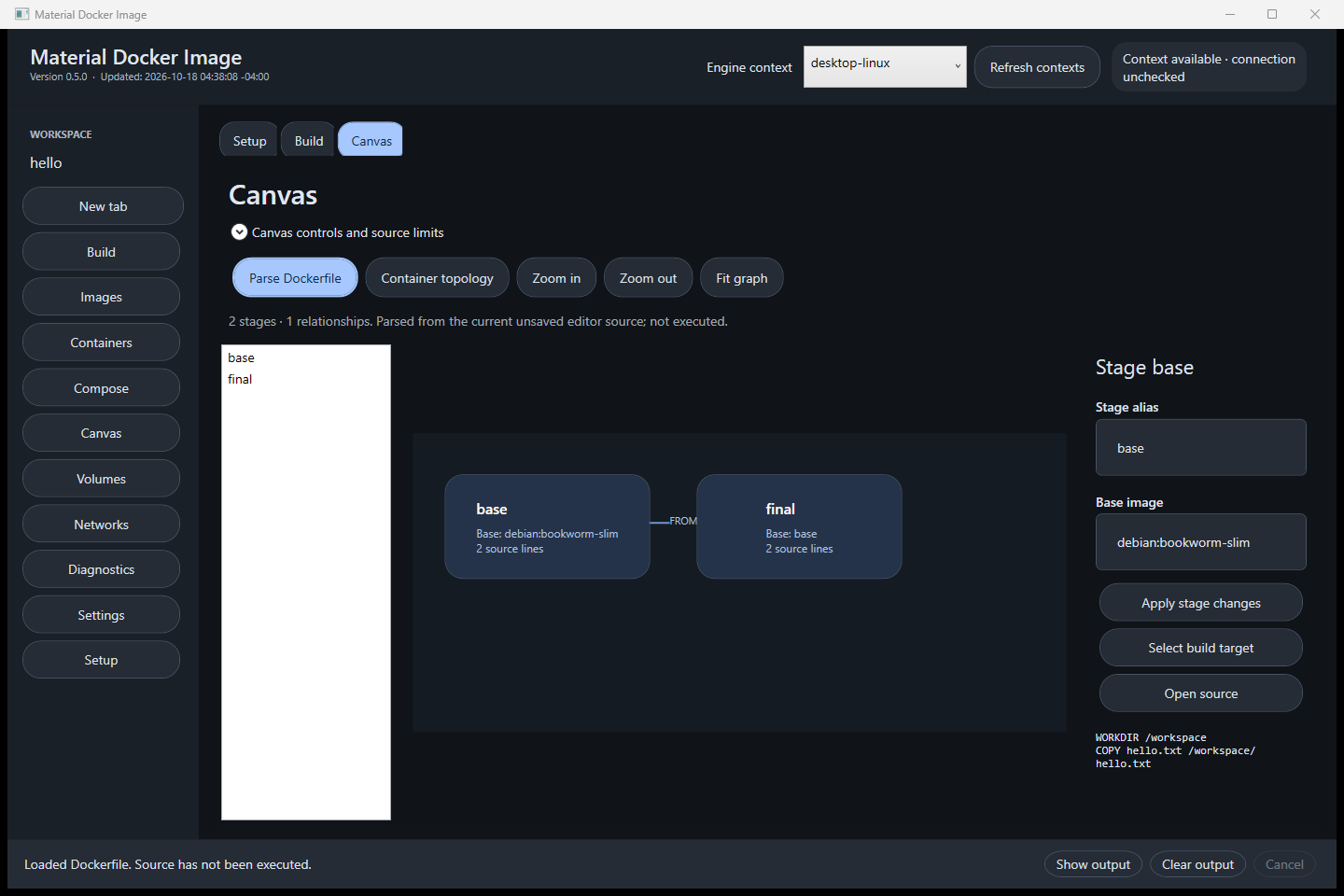Open Diagnostics in the sidebar

(x=101, y=569)
